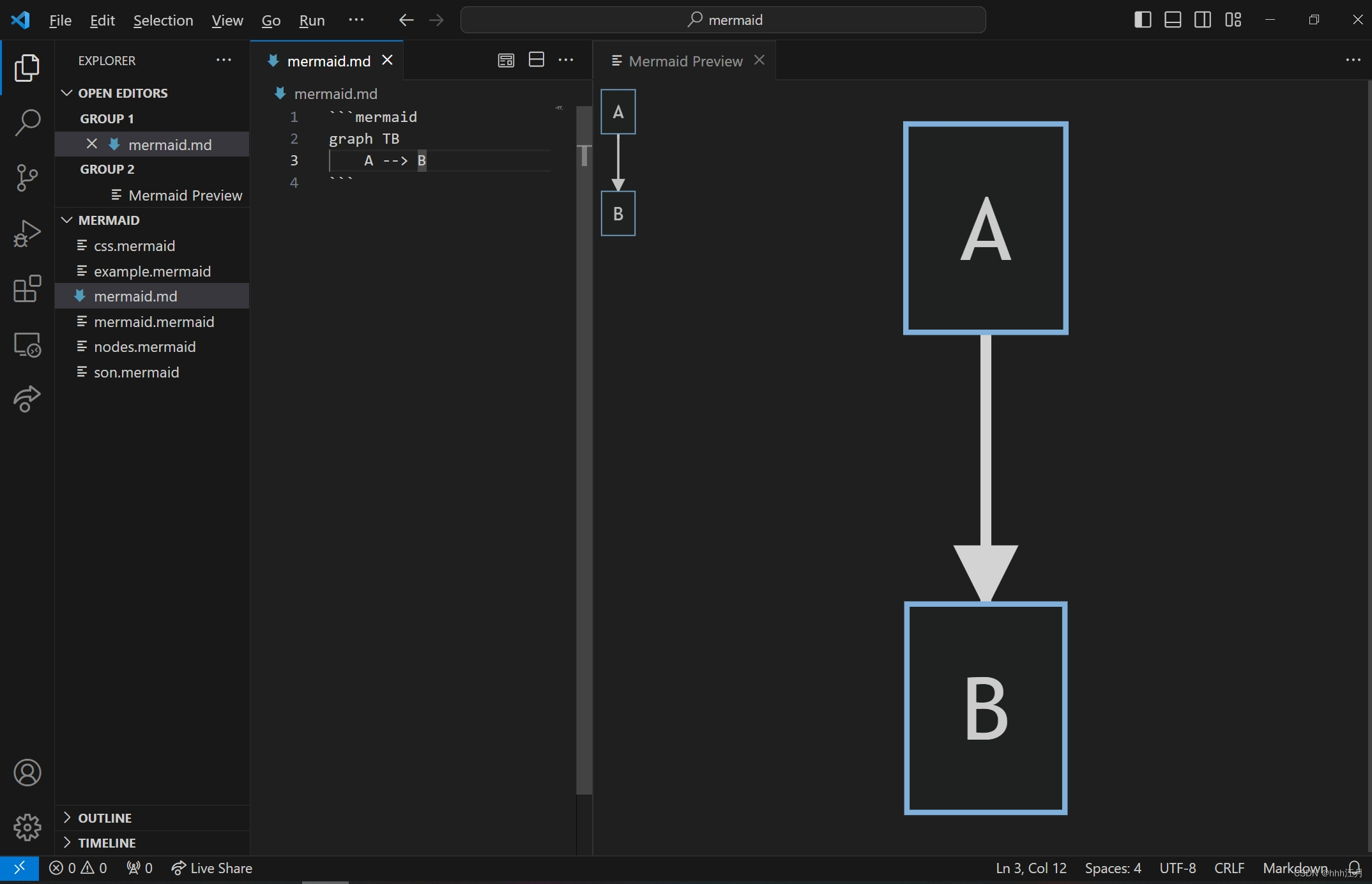Screen dimensions: 1372x884
Task: Click the small thumbnail node B
Action: click(x=618, y=213)
